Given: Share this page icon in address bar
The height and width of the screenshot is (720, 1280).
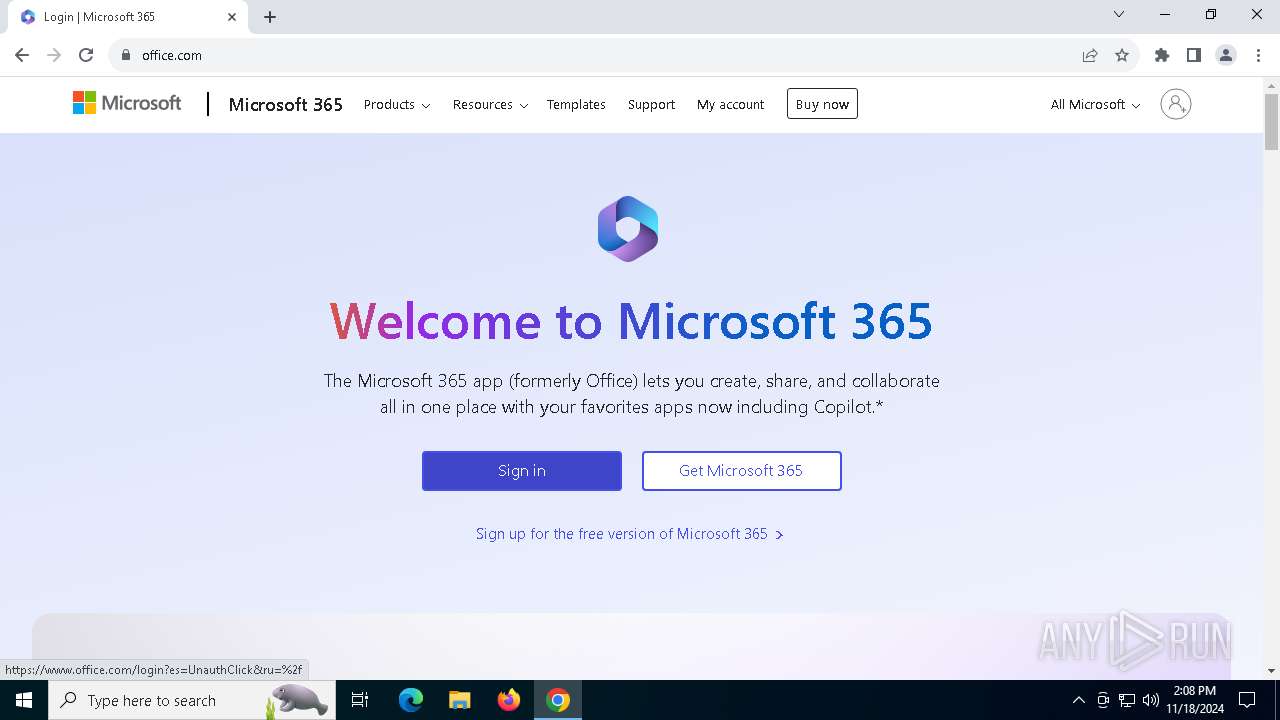Looking at the screenshot, I should pos(1090,55).
